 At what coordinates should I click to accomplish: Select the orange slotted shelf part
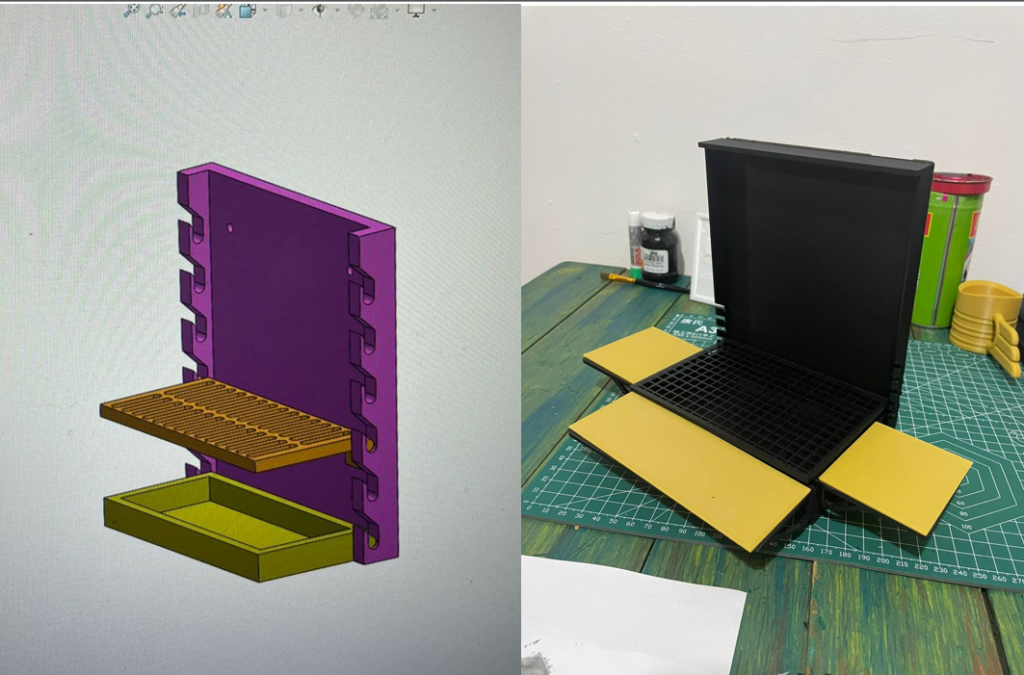click(x=225, y=422)
